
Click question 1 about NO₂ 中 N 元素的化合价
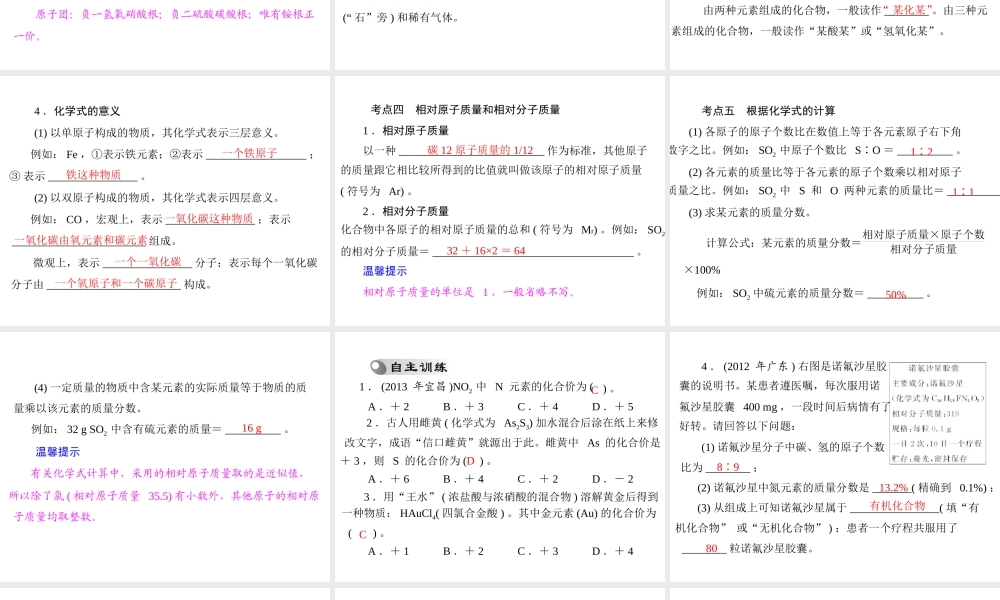487,387
